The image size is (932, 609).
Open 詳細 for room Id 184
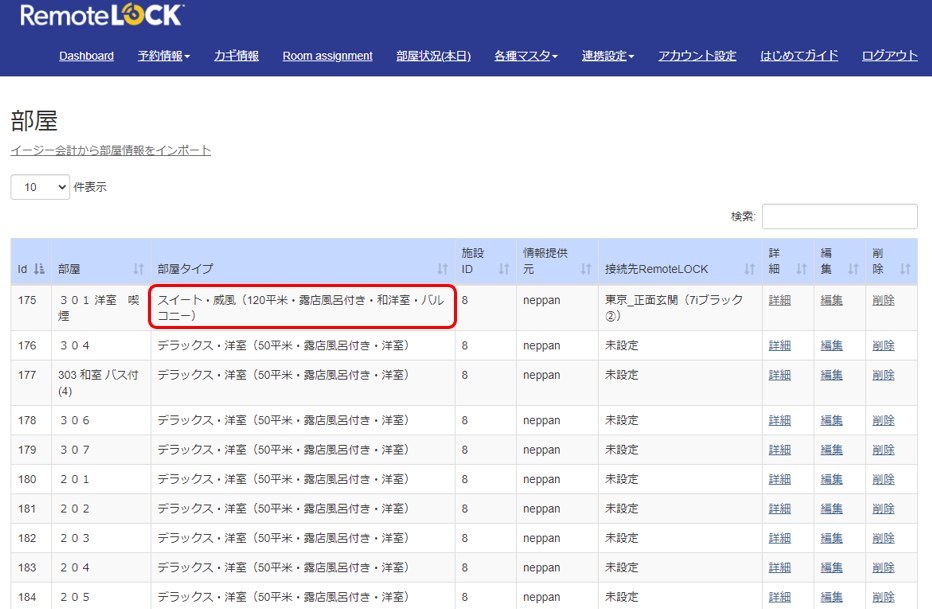pyautogui.click(x=779, y=597)
